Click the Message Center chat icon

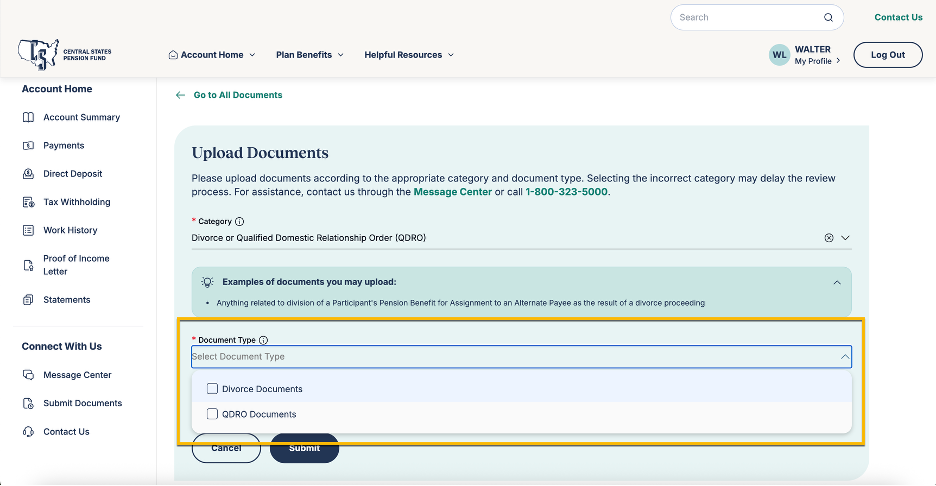tap(28, 375)
